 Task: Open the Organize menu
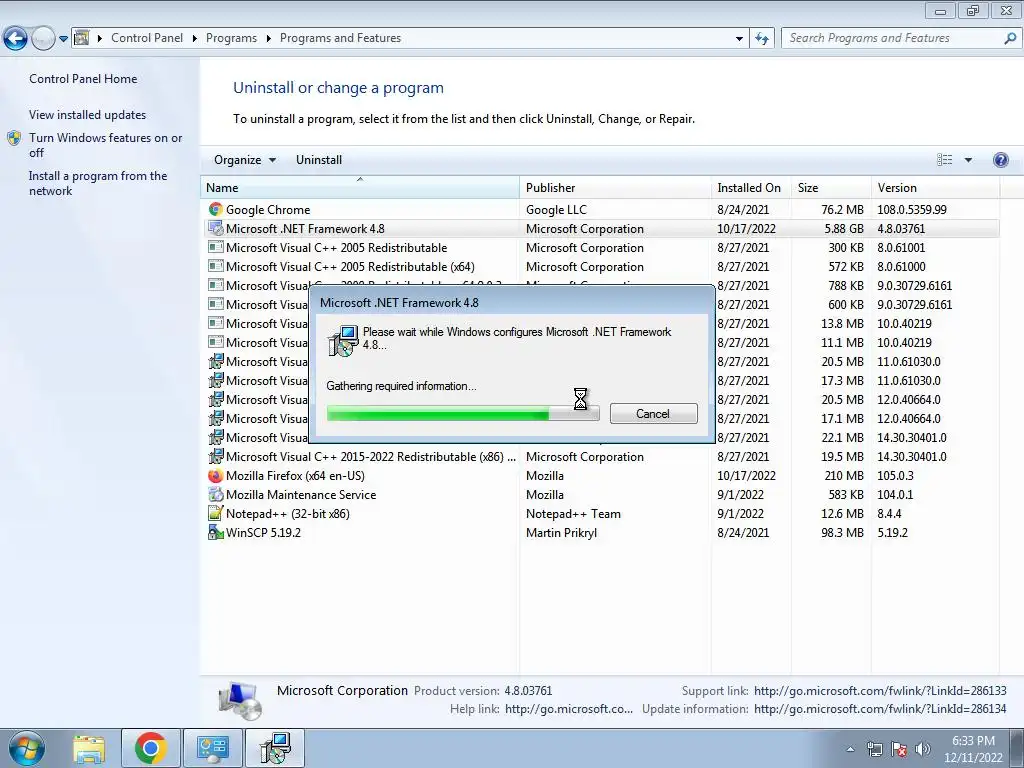pyautogui.click(x=245, y=160)
